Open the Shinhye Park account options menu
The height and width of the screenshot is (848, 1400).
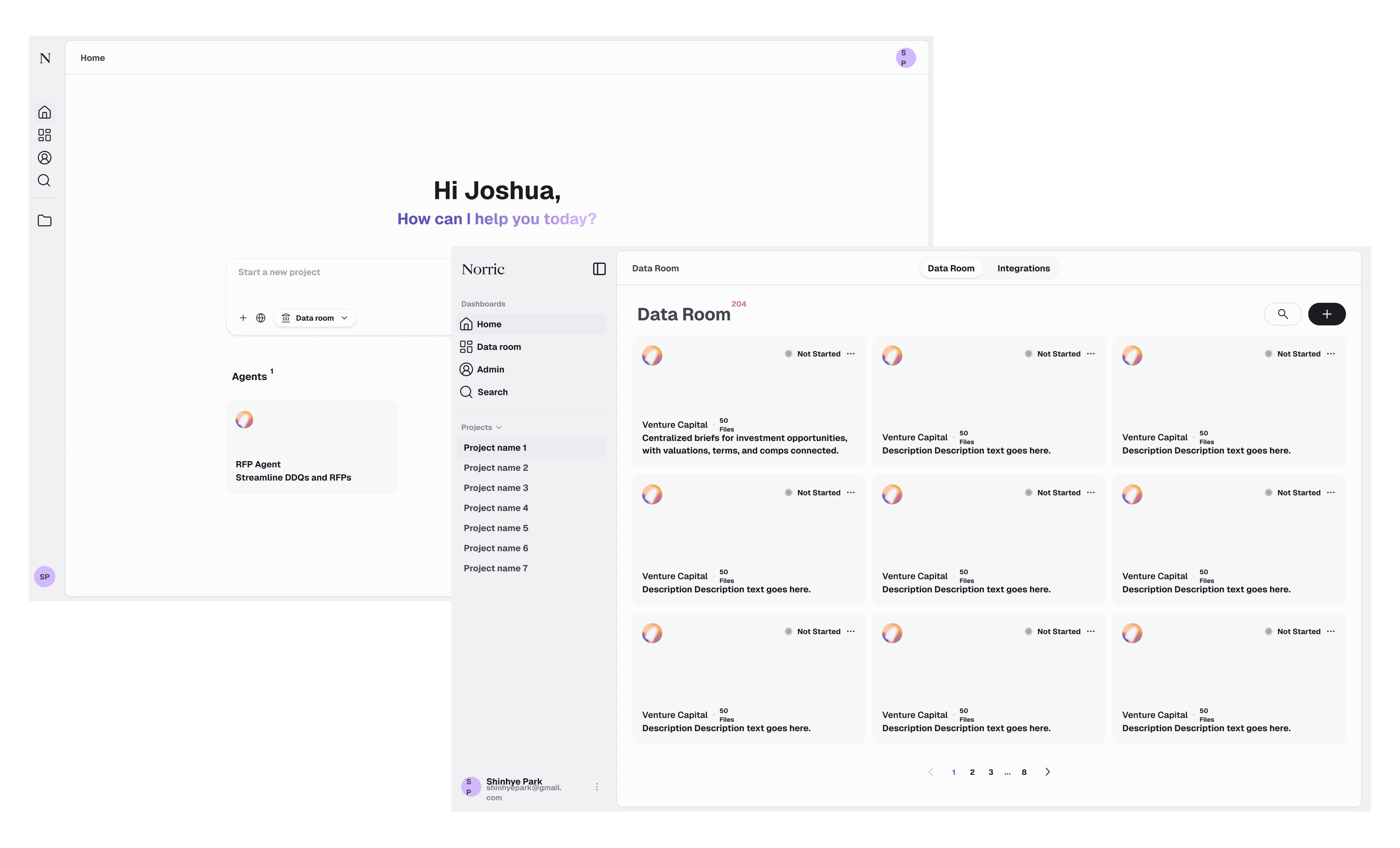pos(597,787)
